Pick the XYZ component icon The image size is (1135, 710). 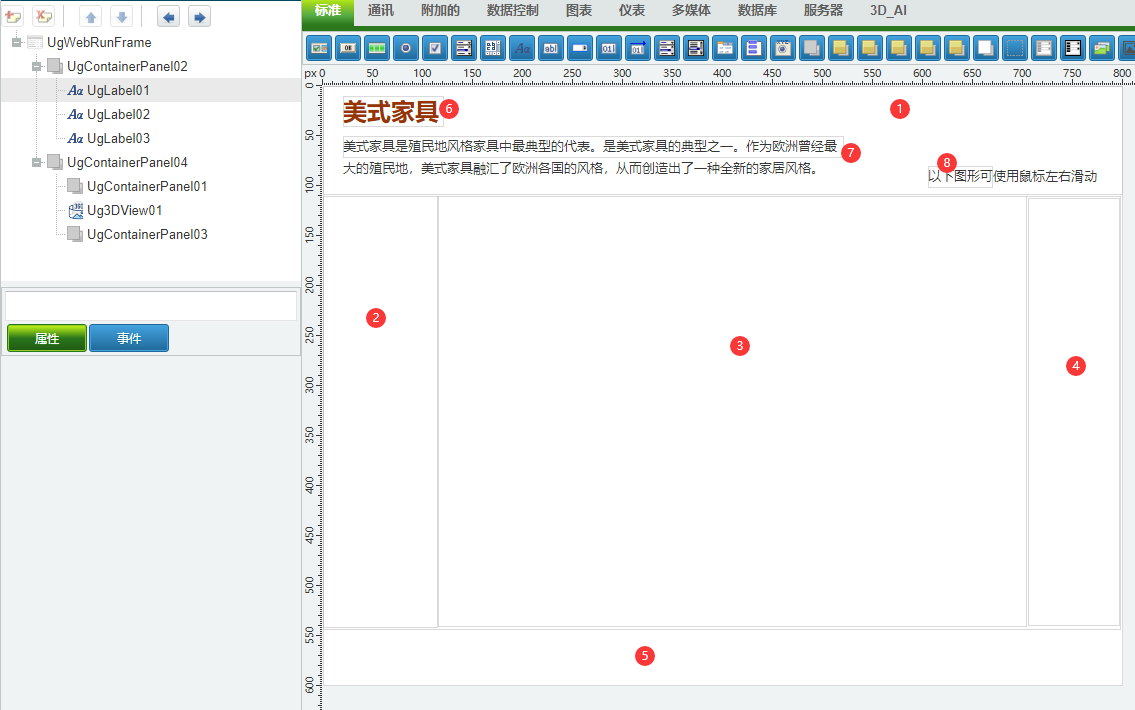(x=782, y=48)
